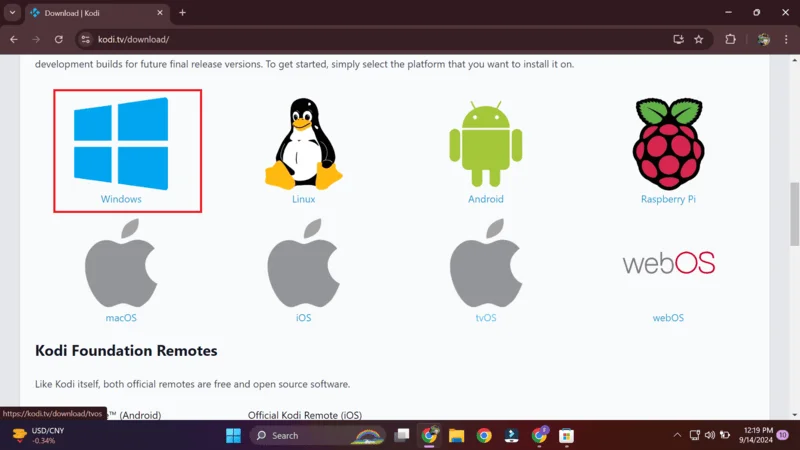The image size is (800, 450).
Task: Click the page vertical scrollbar thumb
Action: point(795,214)
